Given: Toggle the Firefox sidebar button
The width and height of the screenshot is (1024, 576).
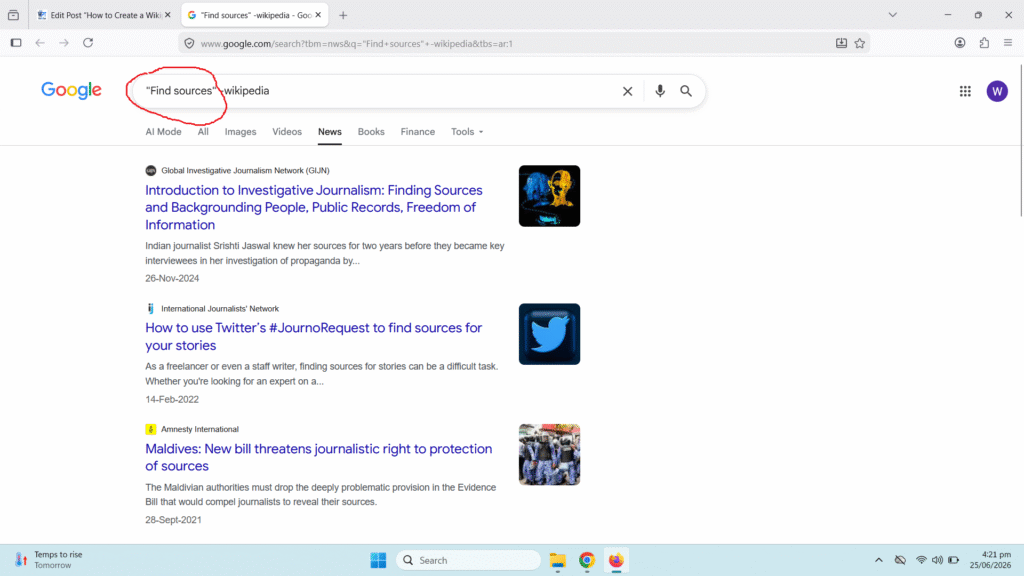Looking at the screenshot, I should click(x=16, y=43).
